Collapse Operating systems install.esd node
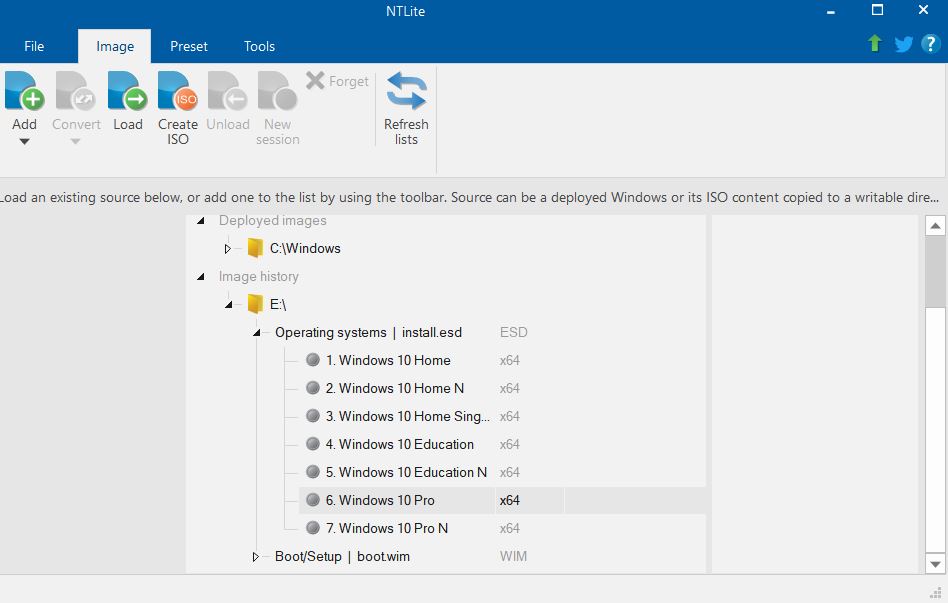 [256, 333]
